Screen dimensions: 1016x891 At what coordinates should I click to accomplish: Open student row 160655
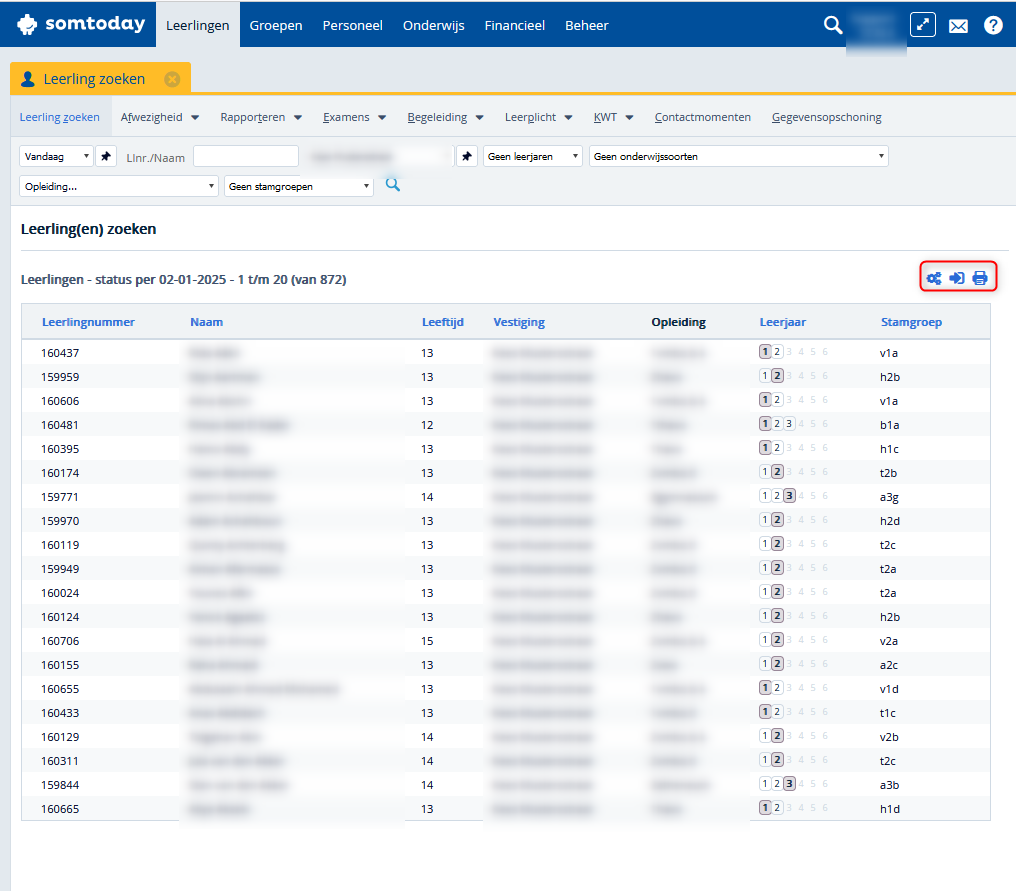point(505,688)
